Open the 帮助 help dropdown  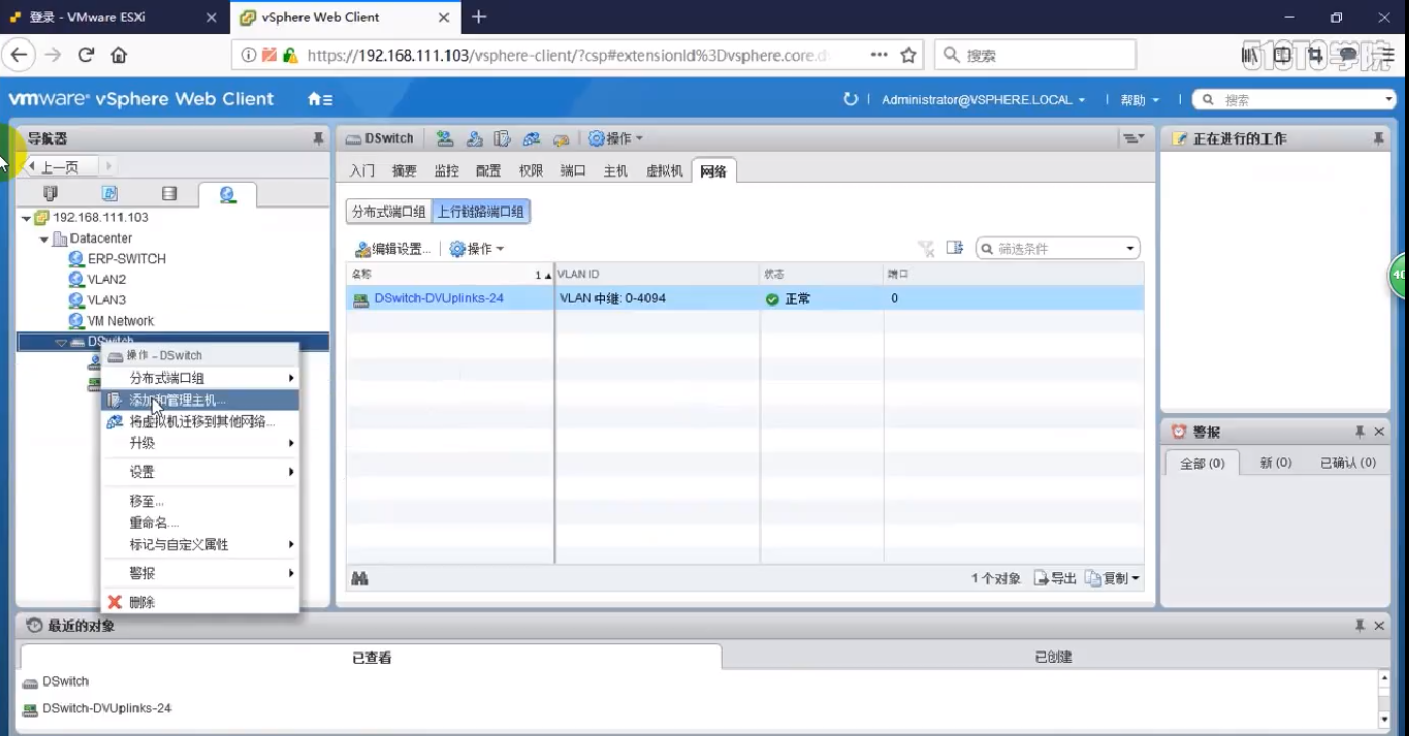click(x=1139, y=100)
